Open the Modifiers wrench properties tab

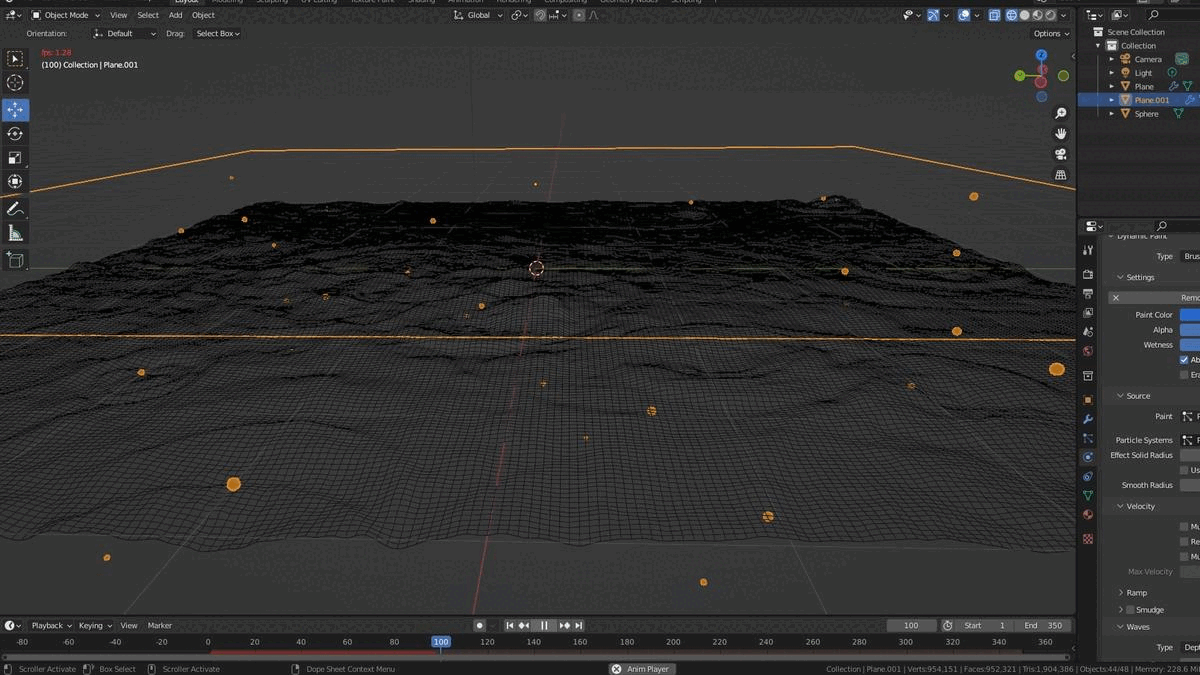[1088, 419]
